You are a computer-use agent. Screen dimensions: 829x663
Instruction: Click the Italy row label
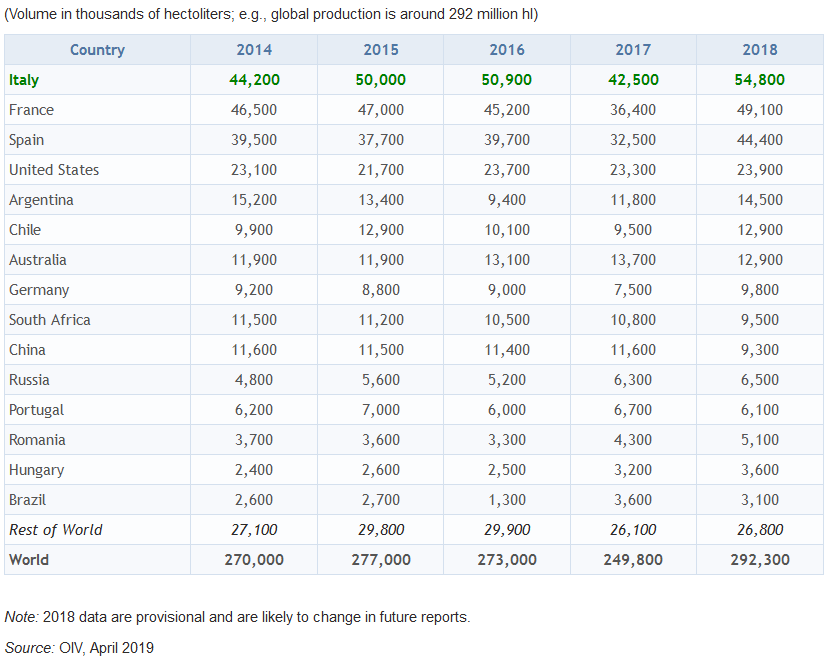pos(24,80)
